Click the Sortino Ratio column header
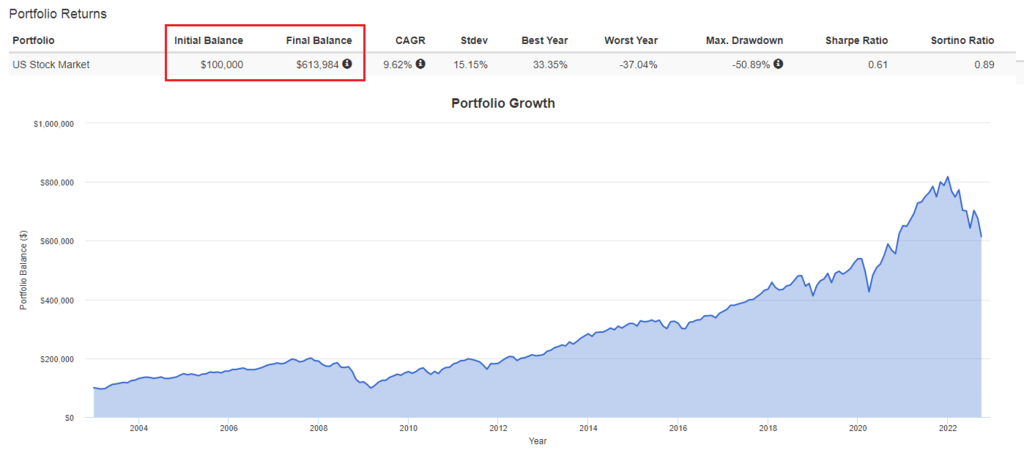The image size is (1024, 464). tap(963, 41)
